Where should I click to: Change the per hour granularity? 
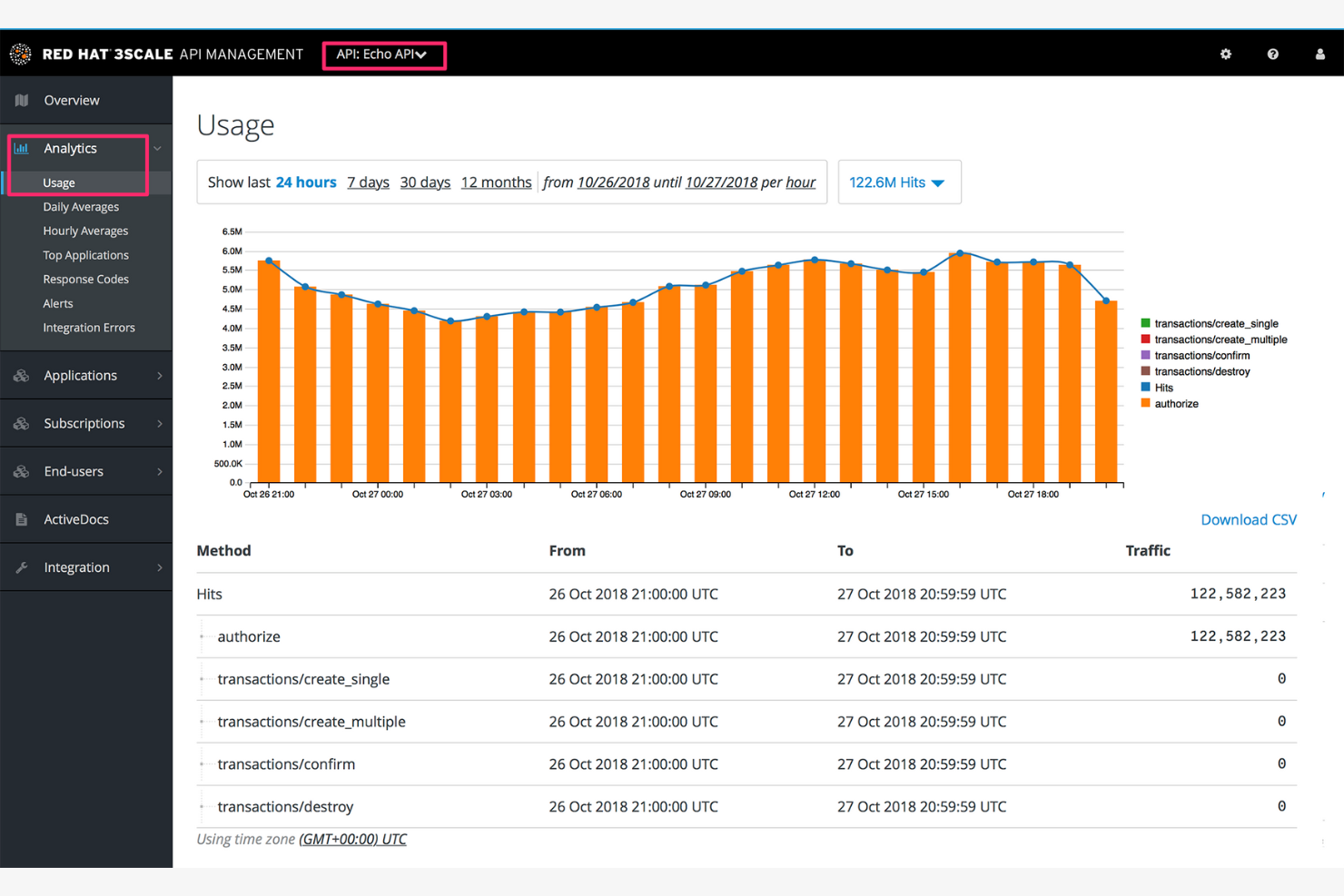pos(800,182)
